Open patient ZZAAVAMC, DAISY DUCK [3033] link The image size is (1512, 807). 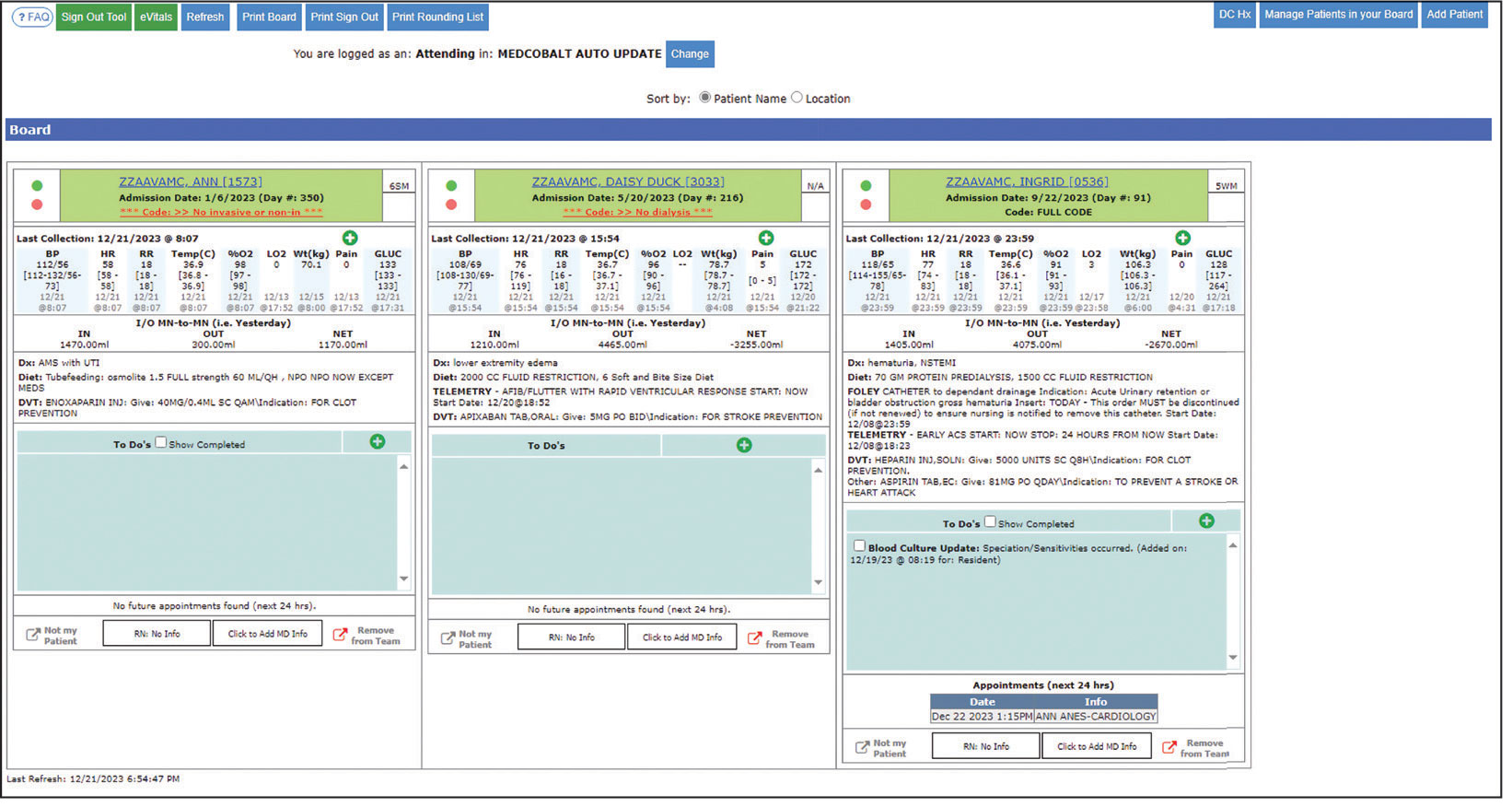628,182
